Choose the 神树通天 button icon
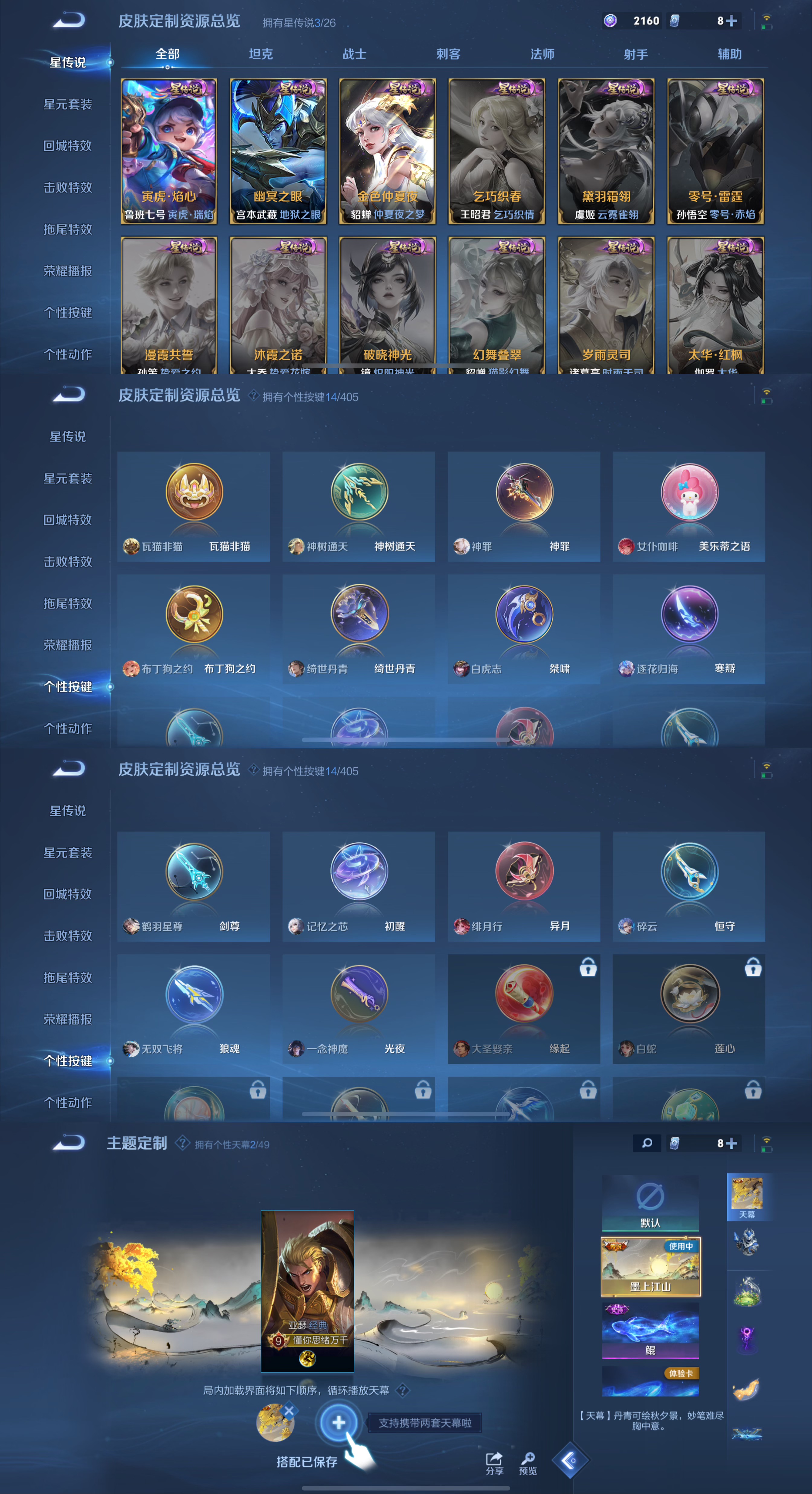 359,492
